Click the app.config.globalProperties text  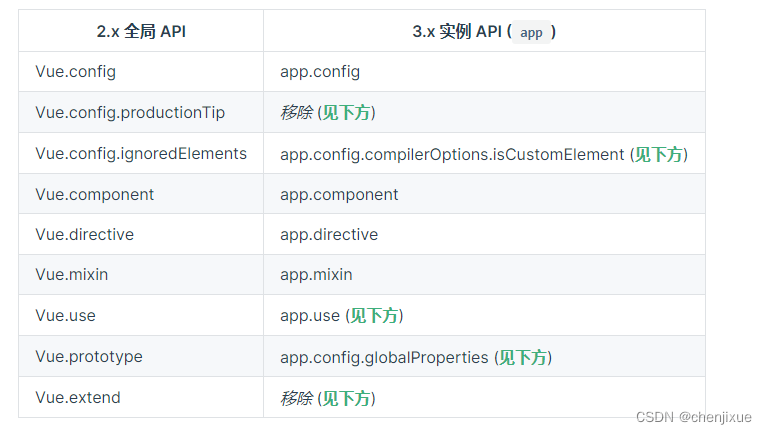[x=384, y=357]
